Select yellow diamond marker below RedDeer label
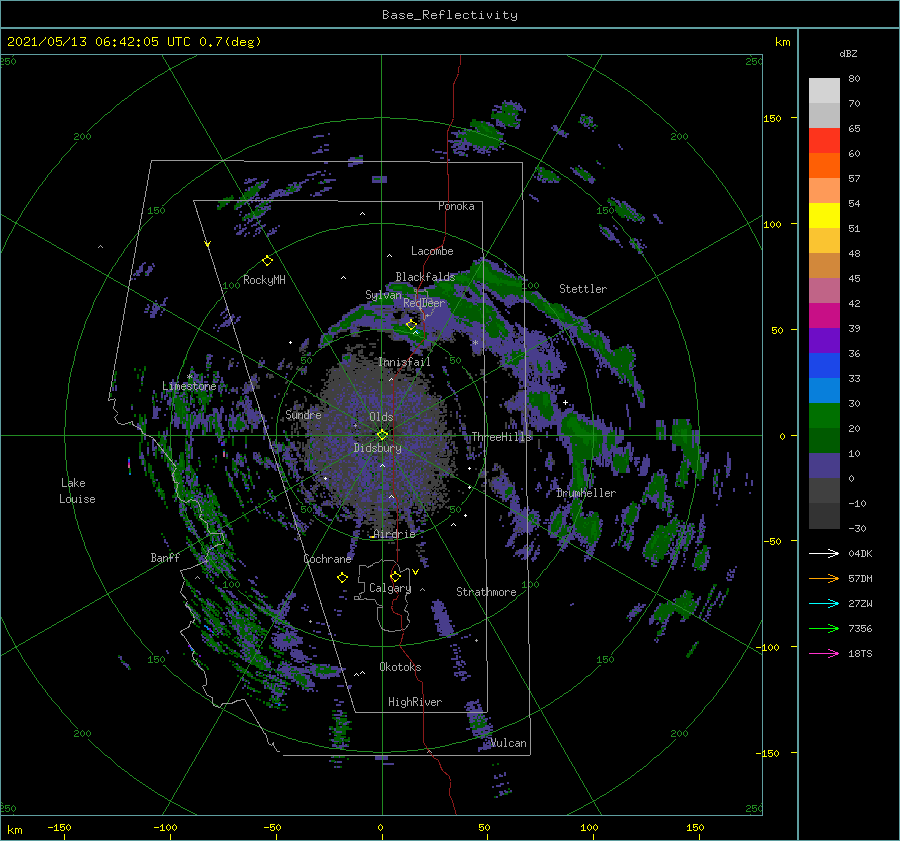 (411, 325)
